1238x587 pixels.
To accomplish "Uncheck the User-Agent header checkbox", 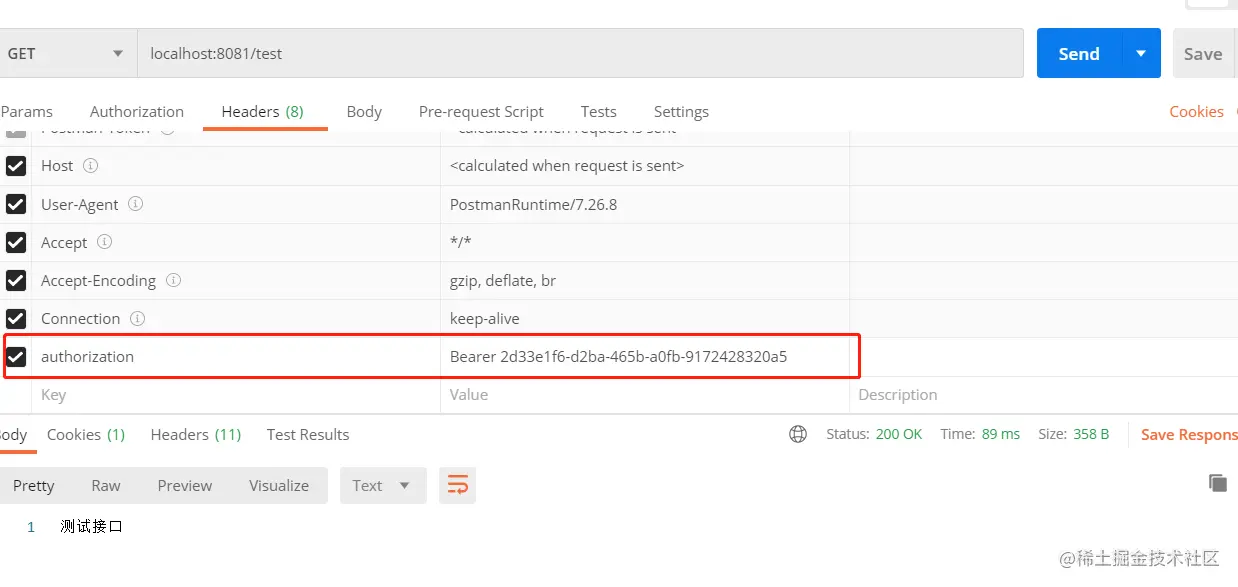I will coord(16,204).
